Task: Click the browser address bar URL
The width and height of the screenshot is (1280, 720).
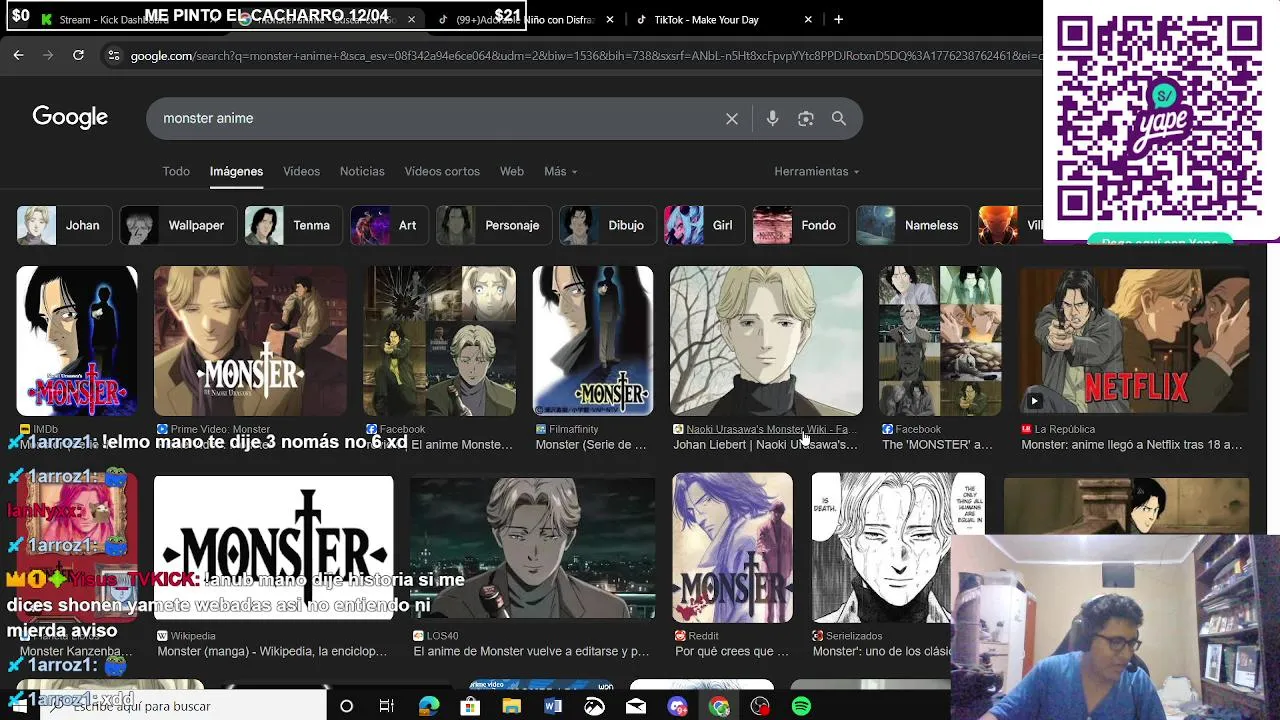Action: [x=585, y=56]
